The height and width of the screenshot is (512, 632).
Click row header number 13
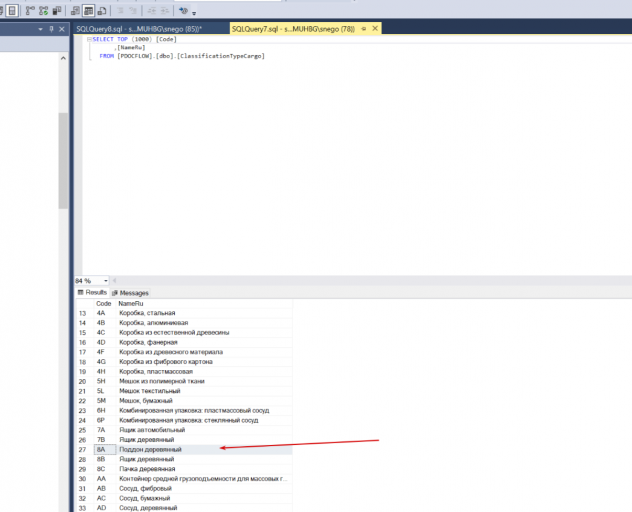85,313
